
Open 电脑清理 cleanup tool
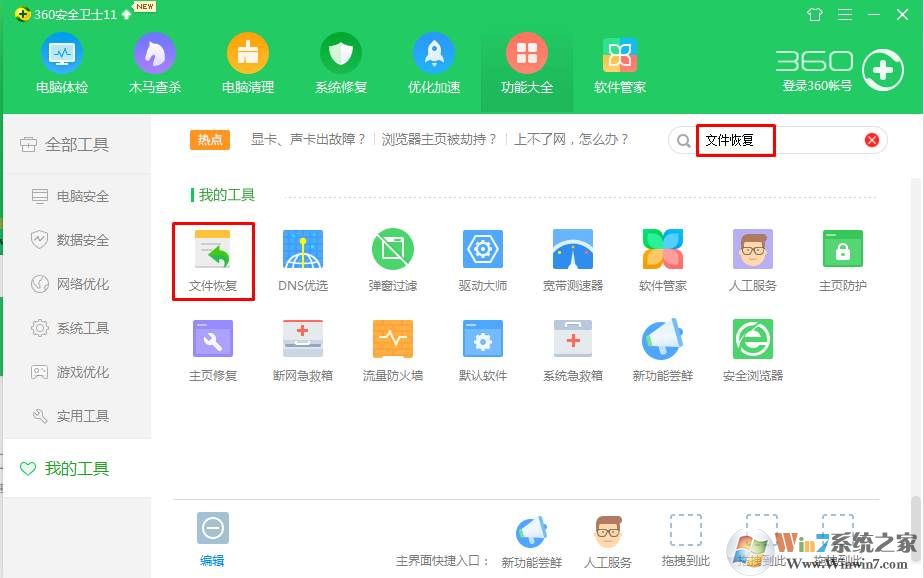(248, 54)
